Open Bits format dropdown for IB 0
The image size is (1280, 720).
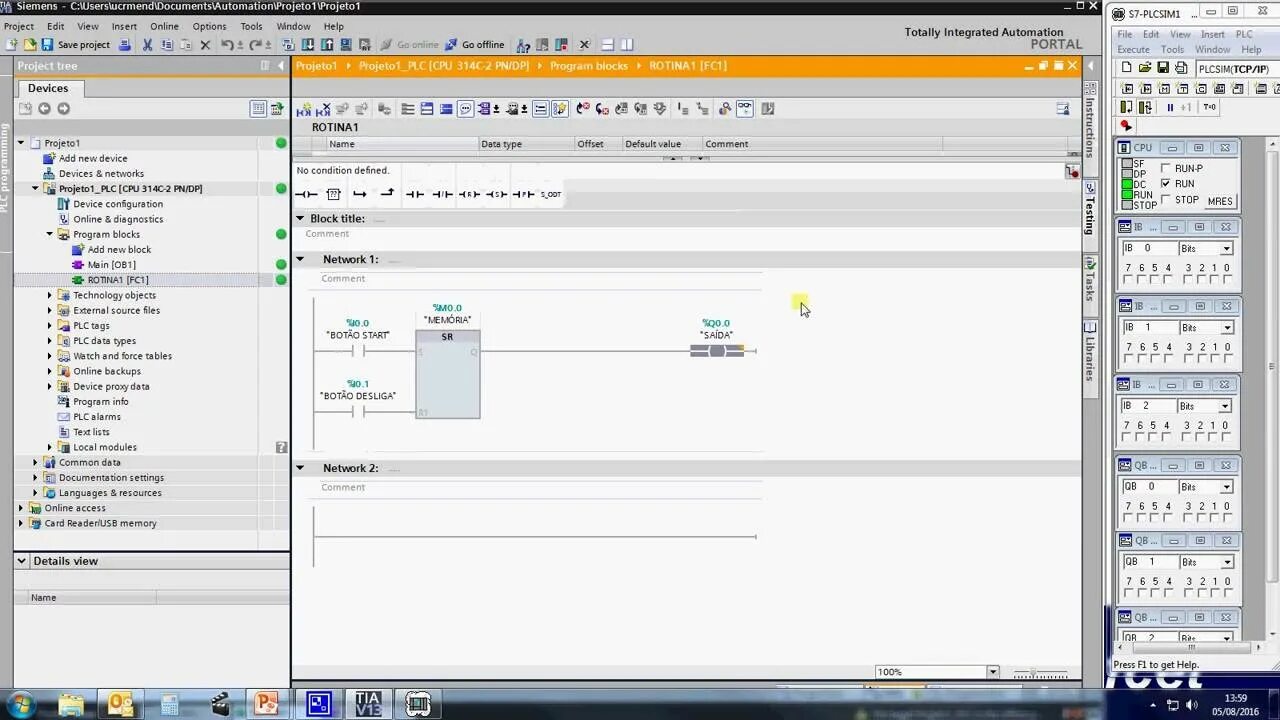[1226, 248]
